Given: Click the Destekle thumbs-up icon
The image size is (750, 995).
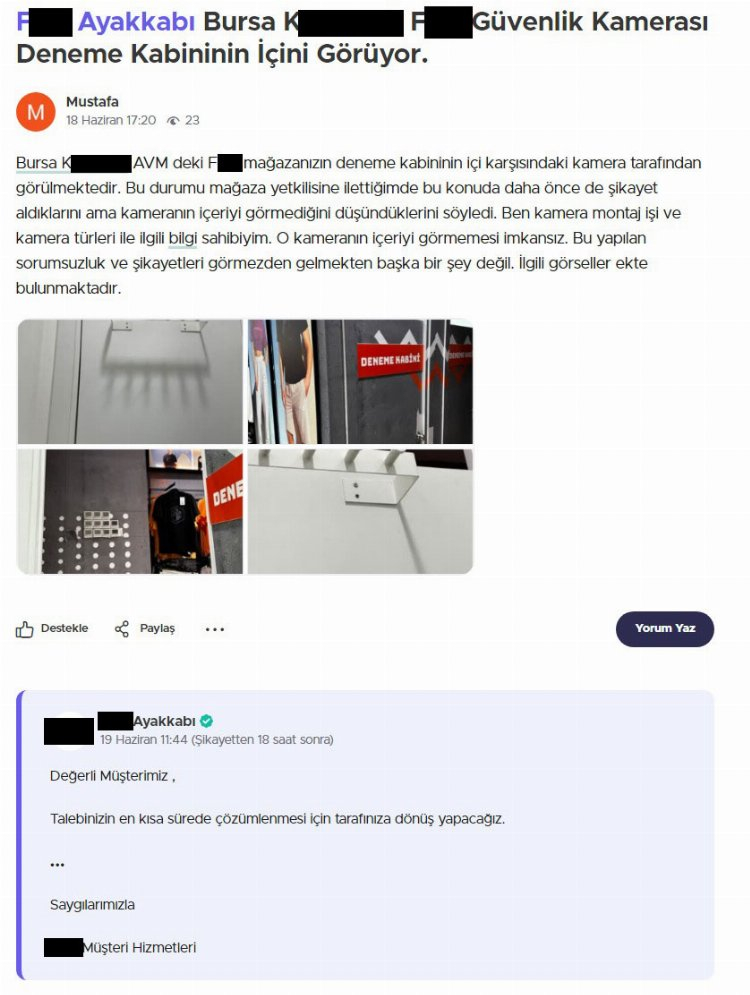Looking at the screenshot, I should [x=24, y=629].
